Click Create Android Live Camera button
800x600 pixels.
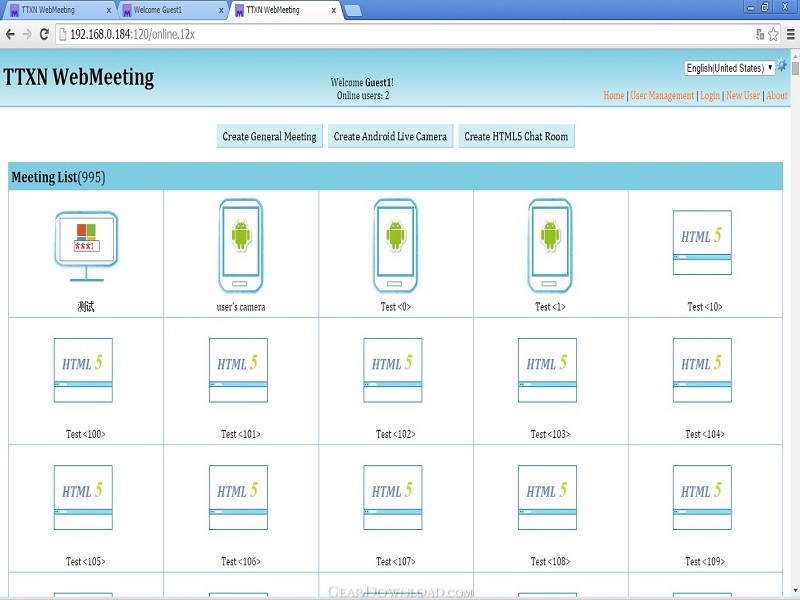click(x=390, y=136)
